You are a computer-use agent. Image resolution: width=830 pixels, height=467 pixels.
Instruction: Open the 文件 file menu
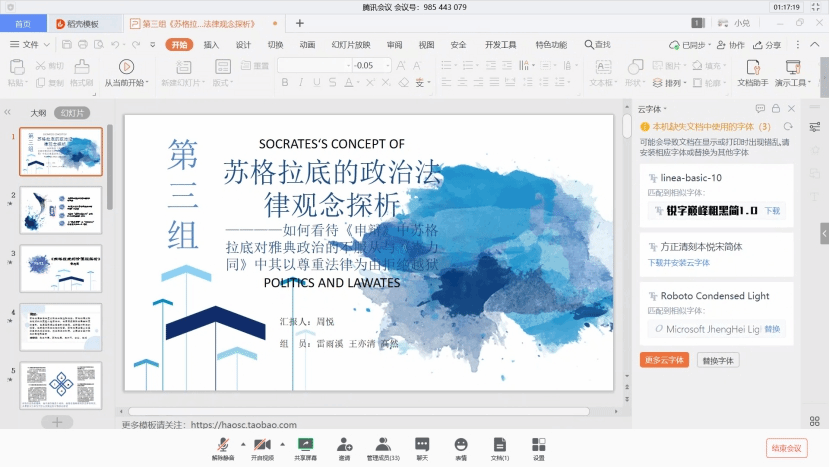[x=30, y=45]
